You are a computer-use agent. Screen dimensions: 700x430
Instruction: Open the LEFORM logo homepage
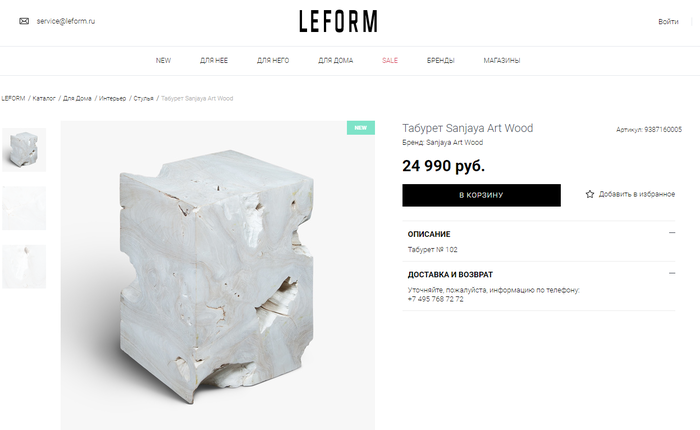click(338, 21)
